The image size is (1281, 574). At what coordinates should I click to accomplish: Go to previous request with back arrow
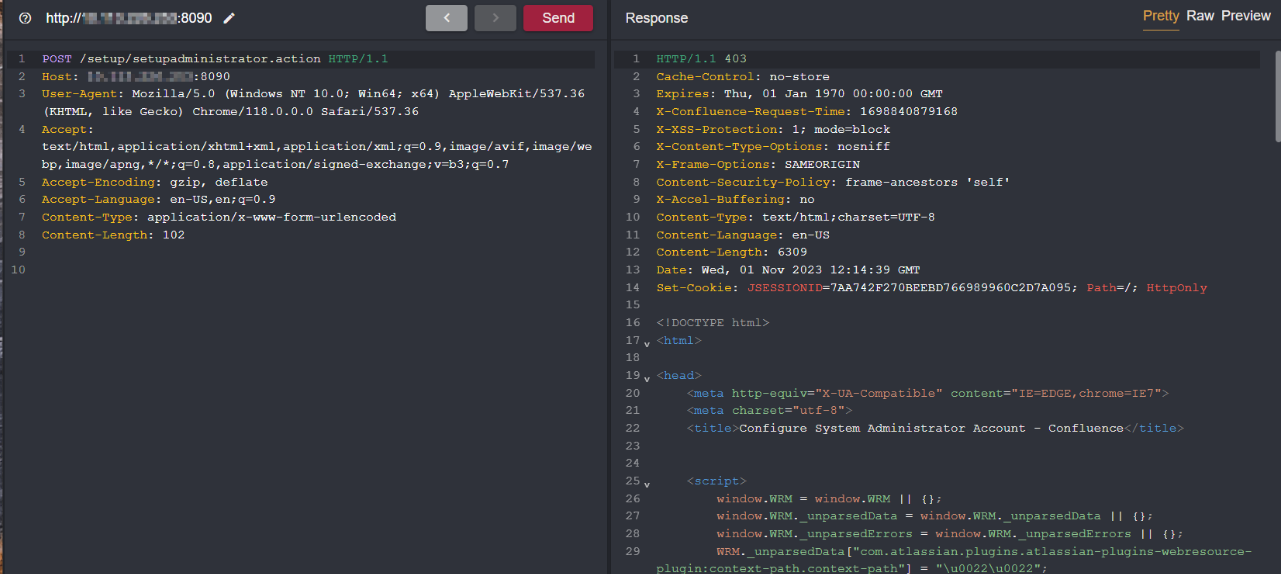pos(446,18)
